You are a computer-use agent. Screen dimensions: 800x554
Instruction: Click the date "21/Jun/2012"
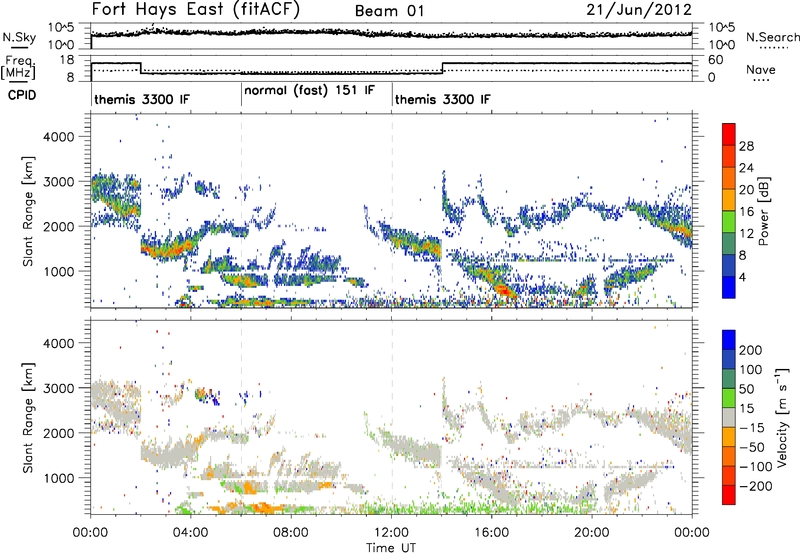(639, 9)
